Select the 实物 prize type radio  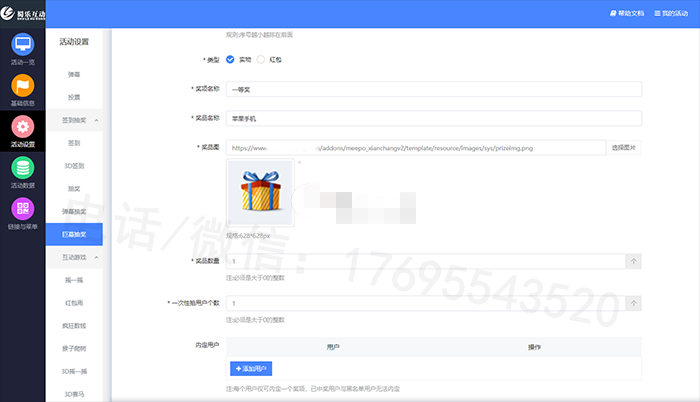[230, 59]
